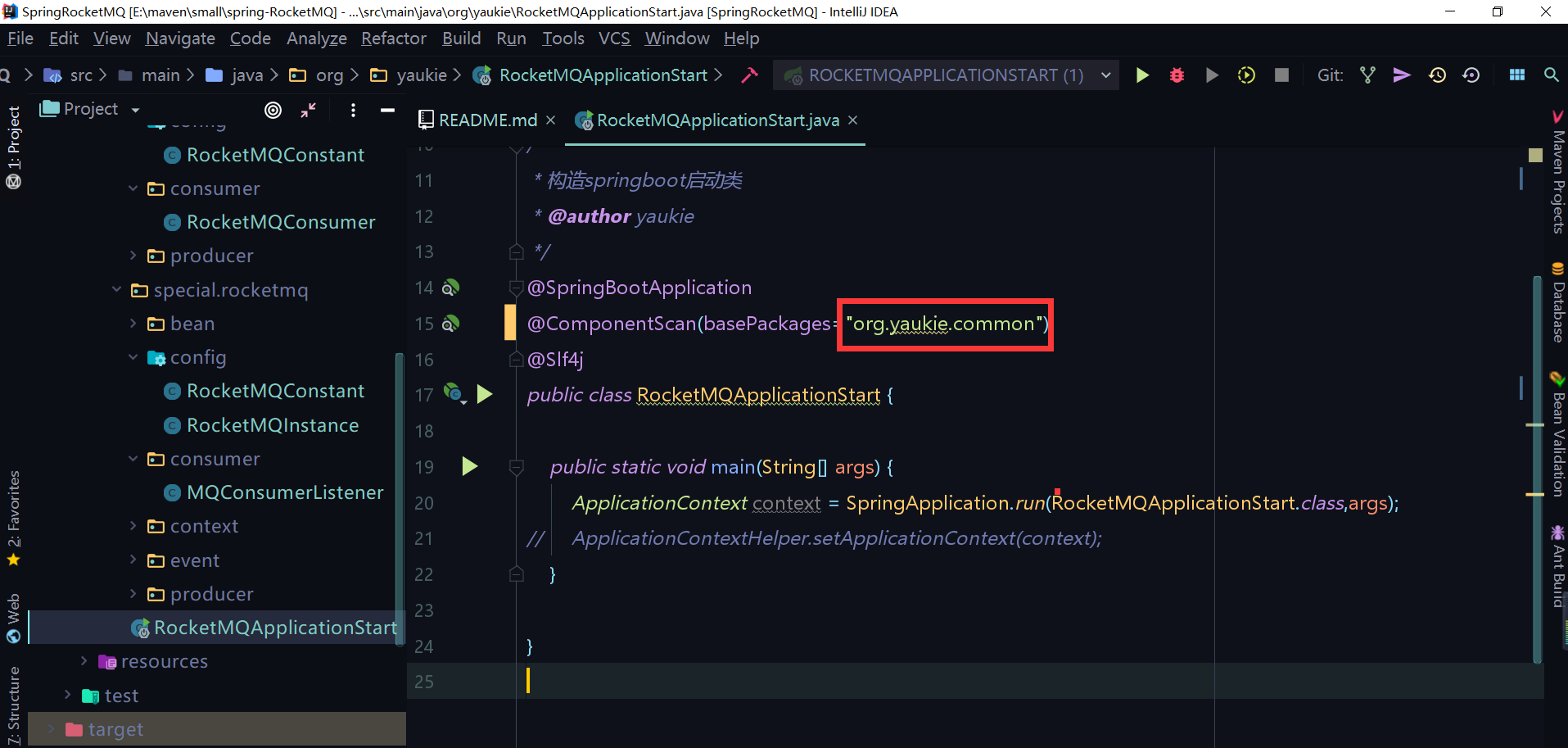1568x748 pixels.
Task: Run the class from line 17 gutter arrow
Action: [485, 394]
